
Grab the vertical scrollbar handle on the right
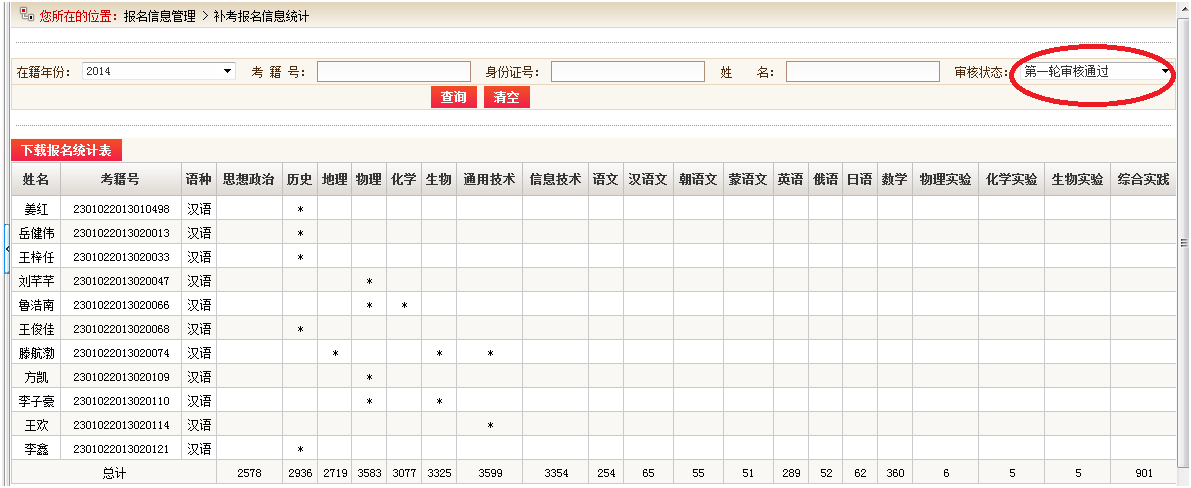pyautogui.click(x=1184, y=242)
